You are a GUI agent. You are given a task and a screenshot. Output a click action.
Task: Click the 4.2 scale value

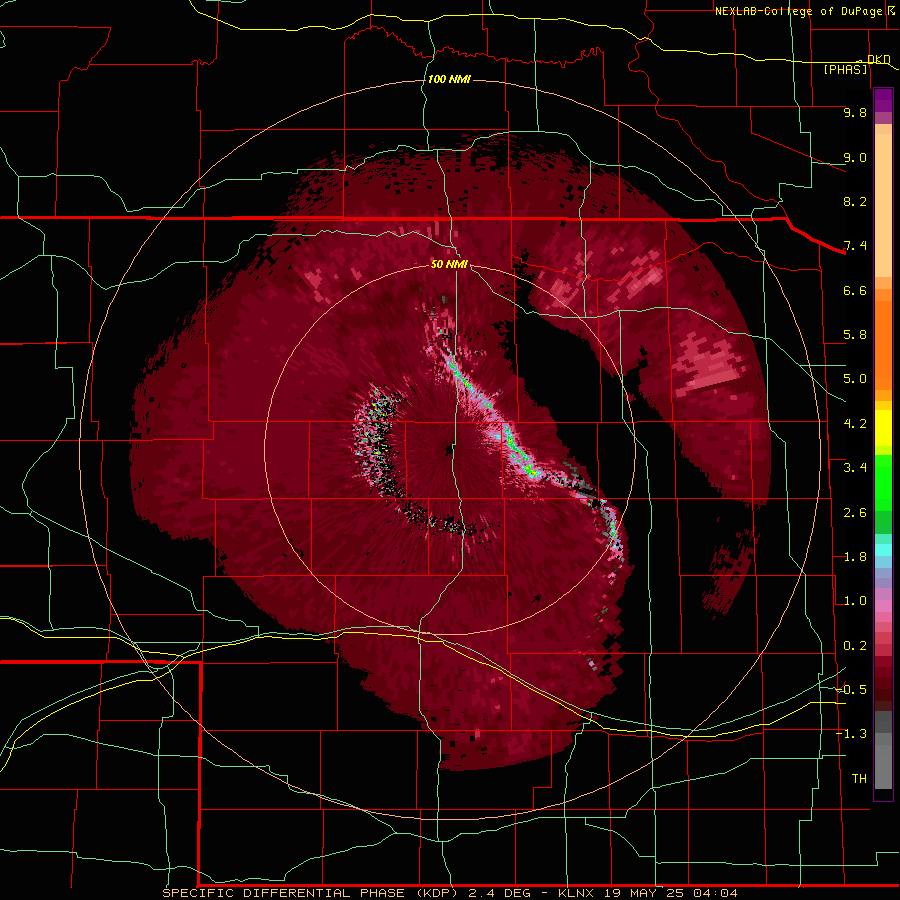point(855,424)
